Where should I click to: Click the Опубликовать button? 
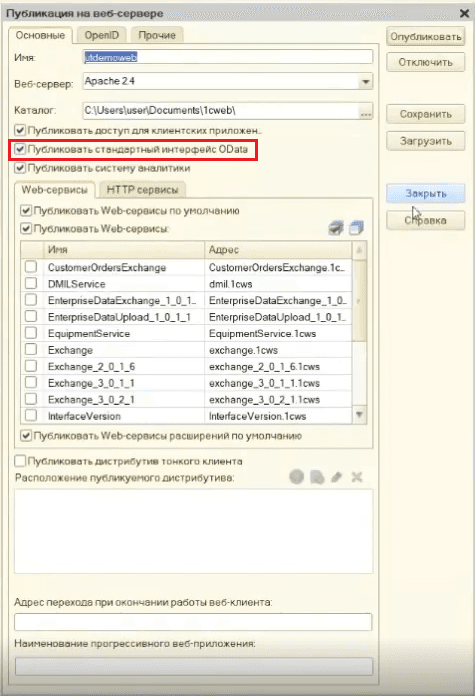coord(426,37)
